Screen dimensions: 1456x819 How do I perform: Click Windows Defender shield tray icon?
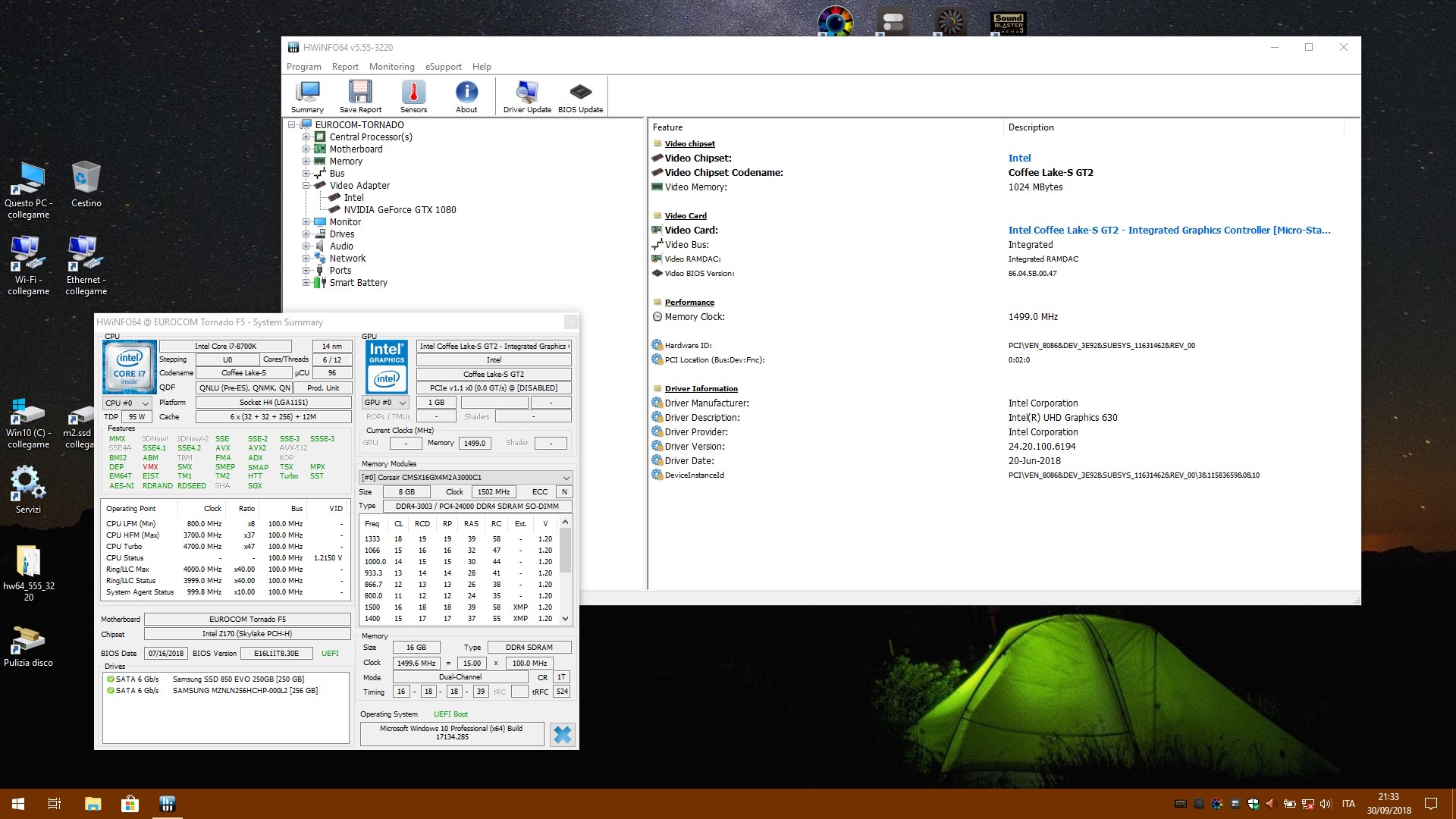(x=1253, y=804)
